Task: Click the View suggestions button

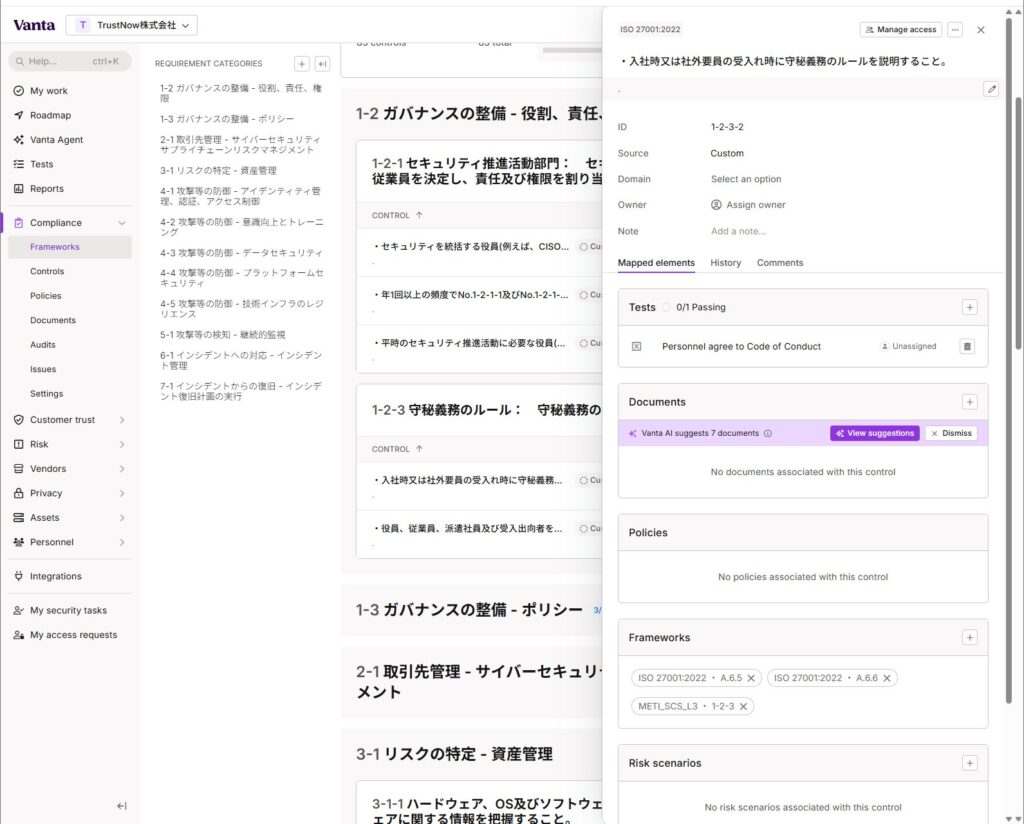Action: pyautogui.click(x=874, y=434)
